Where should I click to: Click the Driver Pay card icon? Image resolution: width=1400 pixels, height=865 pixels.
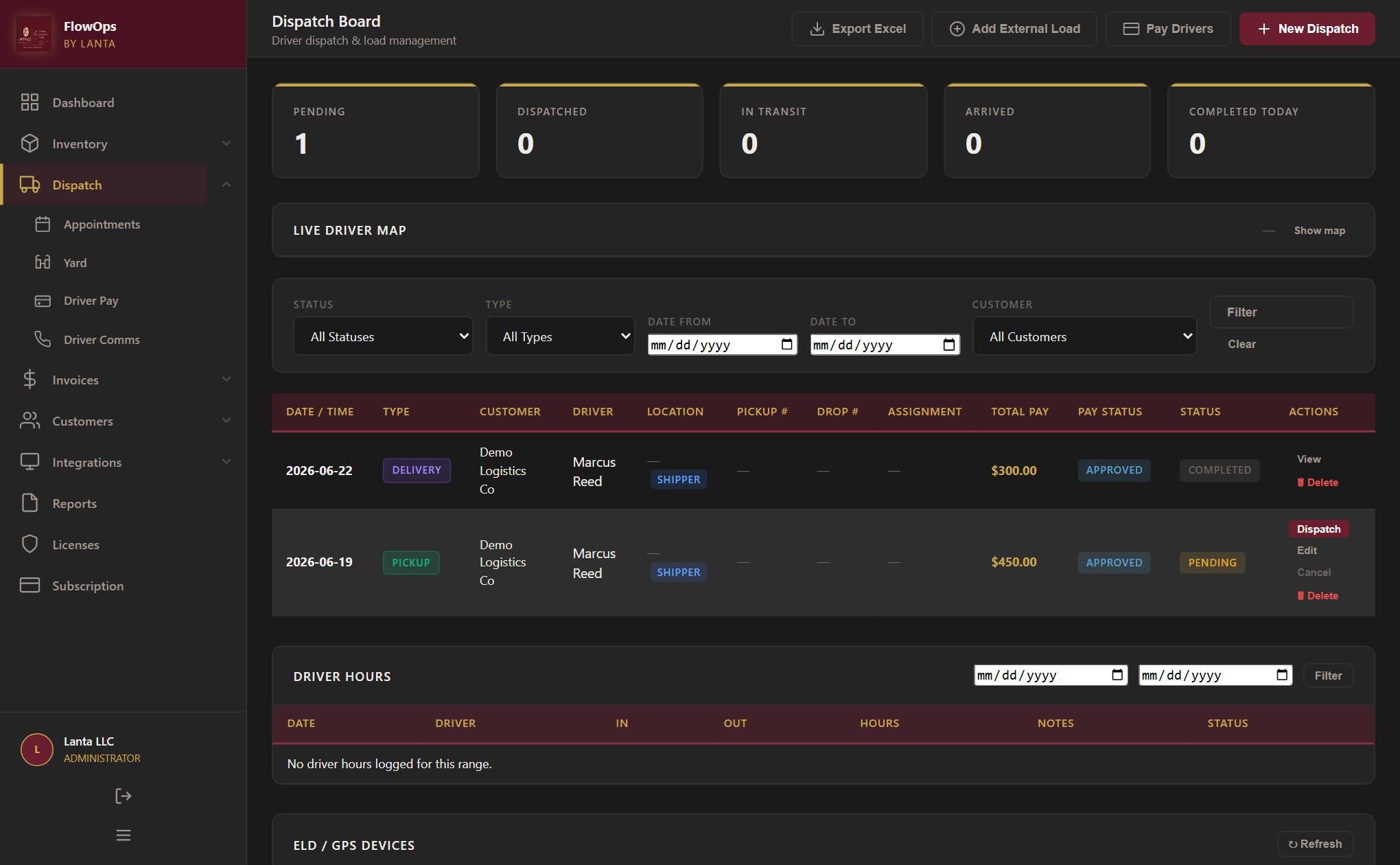point(43,301)
